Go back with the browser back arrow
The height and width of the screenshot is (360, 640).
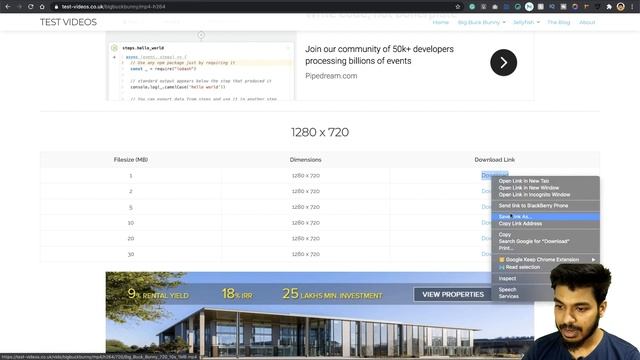[8, 7]
